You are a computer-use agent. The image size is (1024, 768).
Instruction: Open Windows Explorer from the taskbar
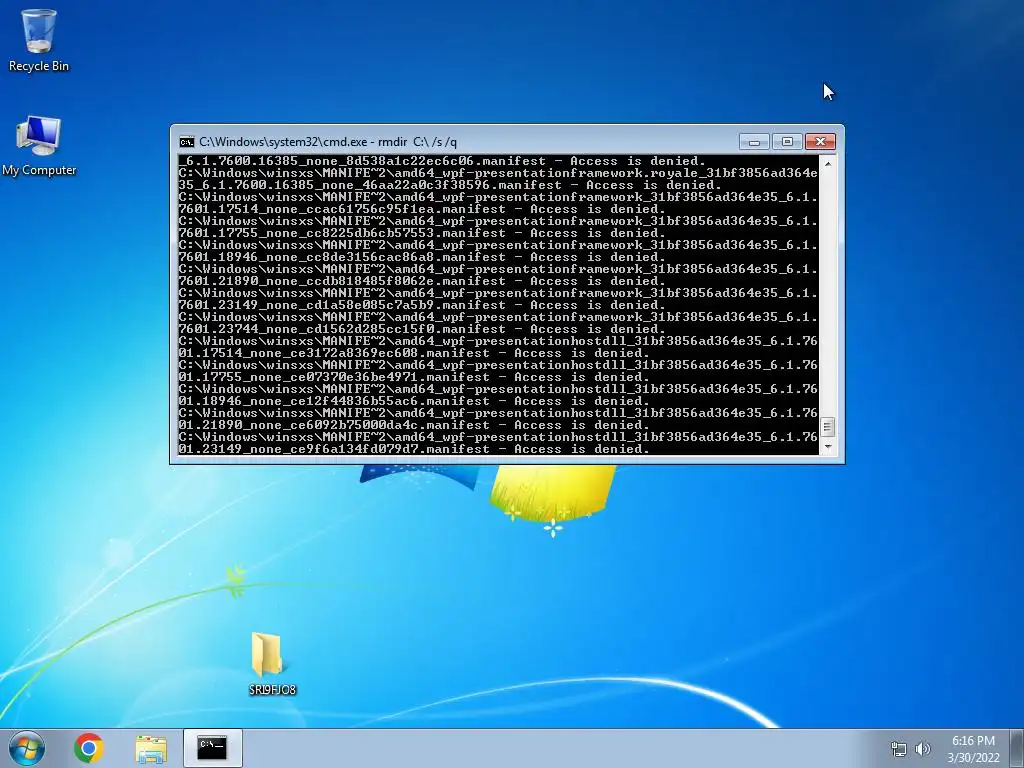pyautogui.click(x=151, y=749)
